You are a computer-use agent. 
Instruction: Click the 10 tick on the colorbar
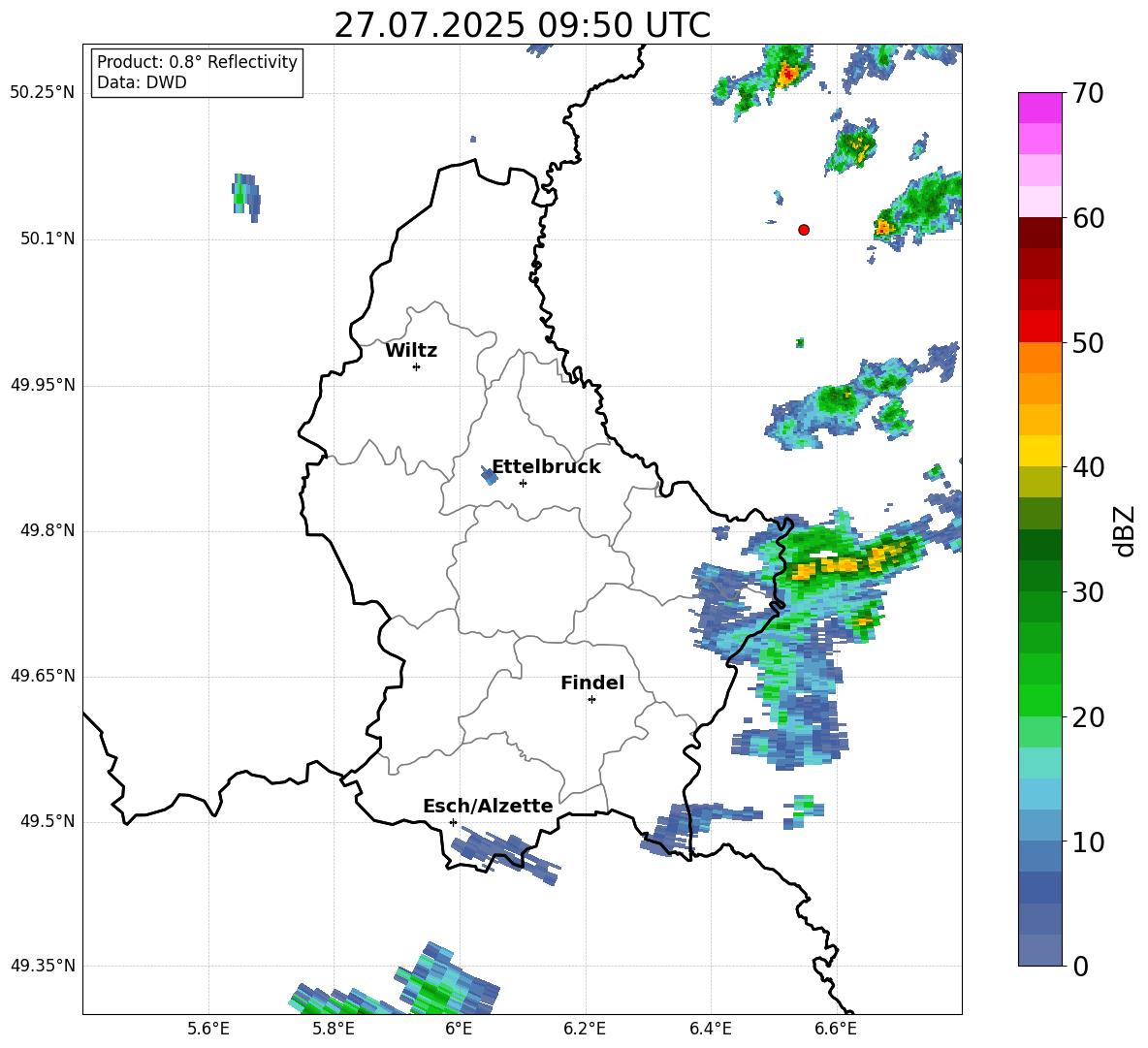tap(1088, 842)
